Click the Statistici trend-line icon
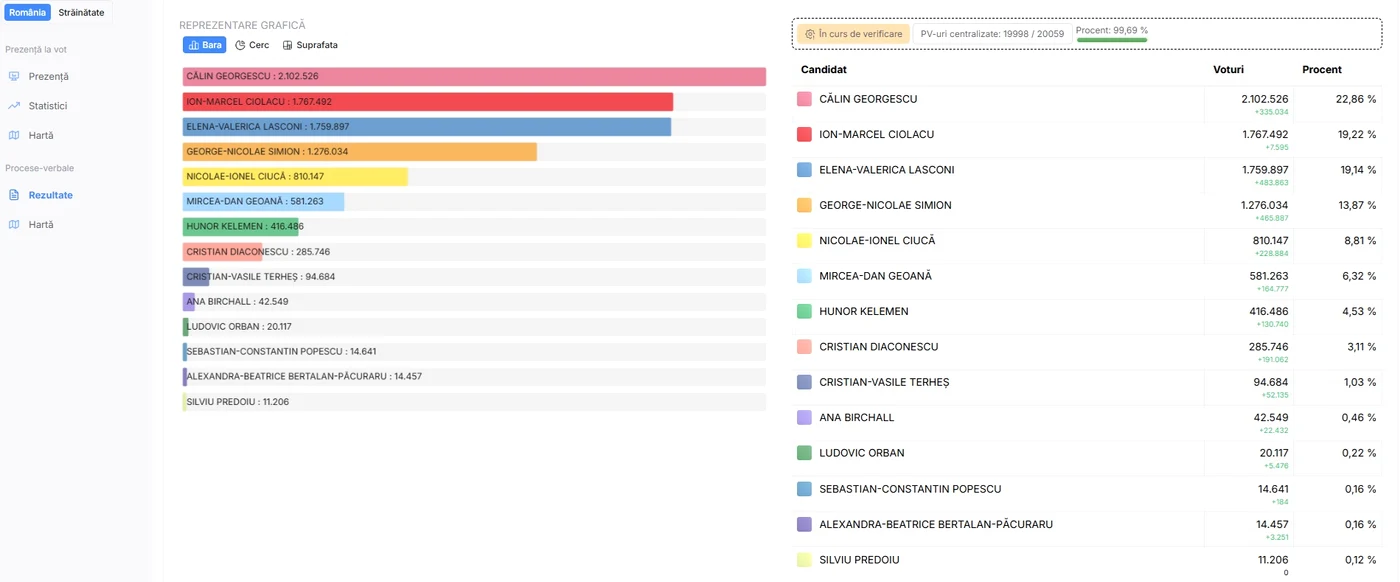The height and width of the screenshot is (582, 1400). (x=14, y=105)
